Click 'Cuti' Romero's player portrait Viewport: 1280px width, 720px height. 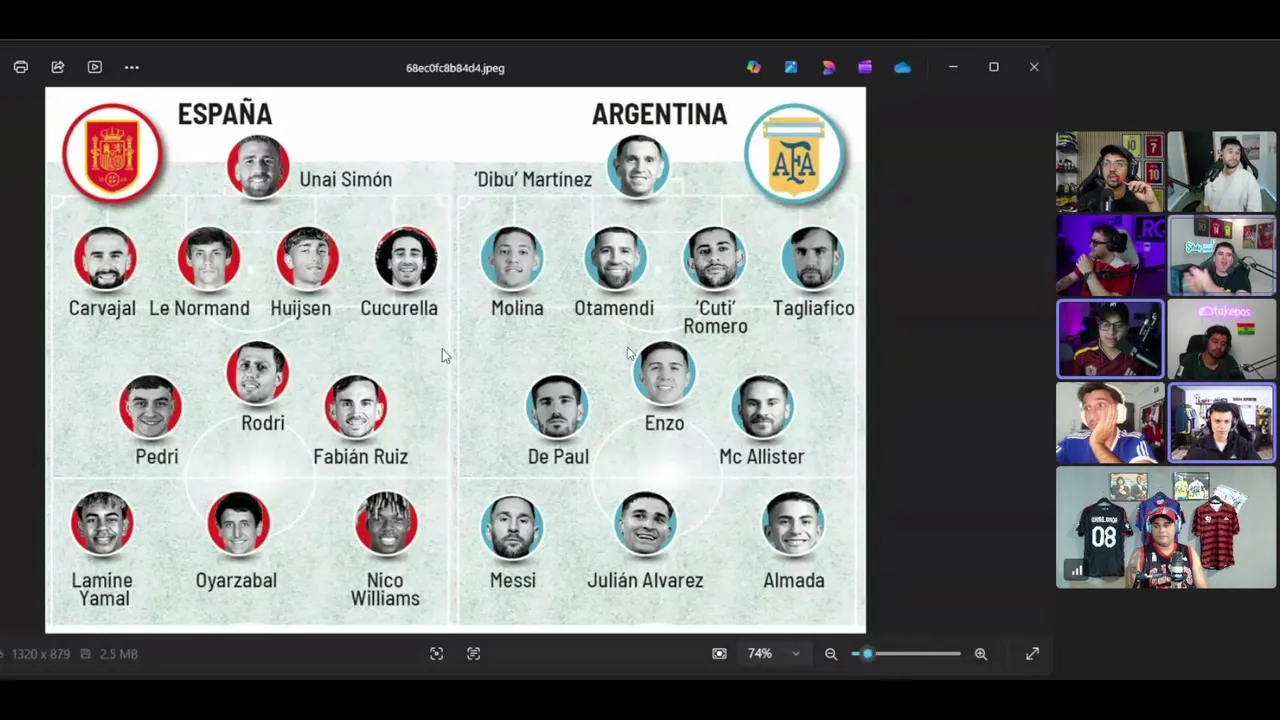coord(715,258)
